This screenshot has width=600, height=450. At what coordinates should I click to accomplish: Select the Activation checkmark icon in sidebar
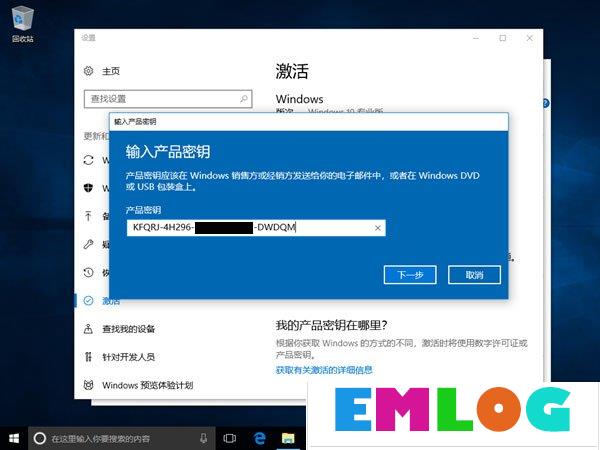coord(88,300)
